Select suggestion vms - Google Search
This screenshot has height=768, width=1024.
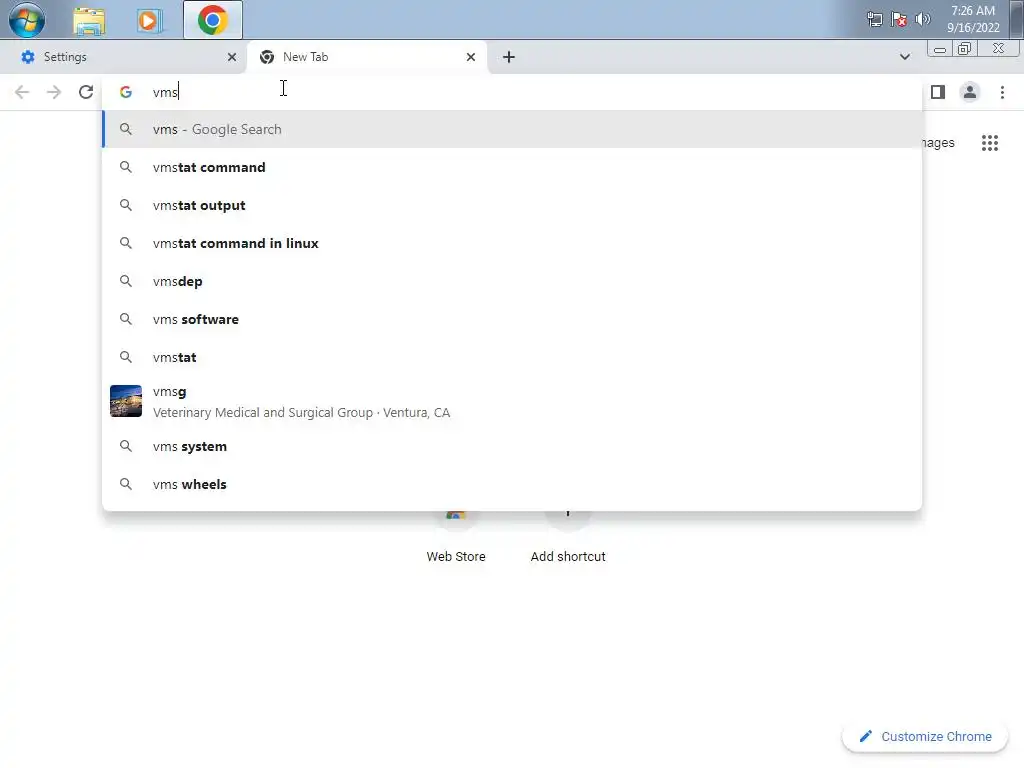point(512,129)
